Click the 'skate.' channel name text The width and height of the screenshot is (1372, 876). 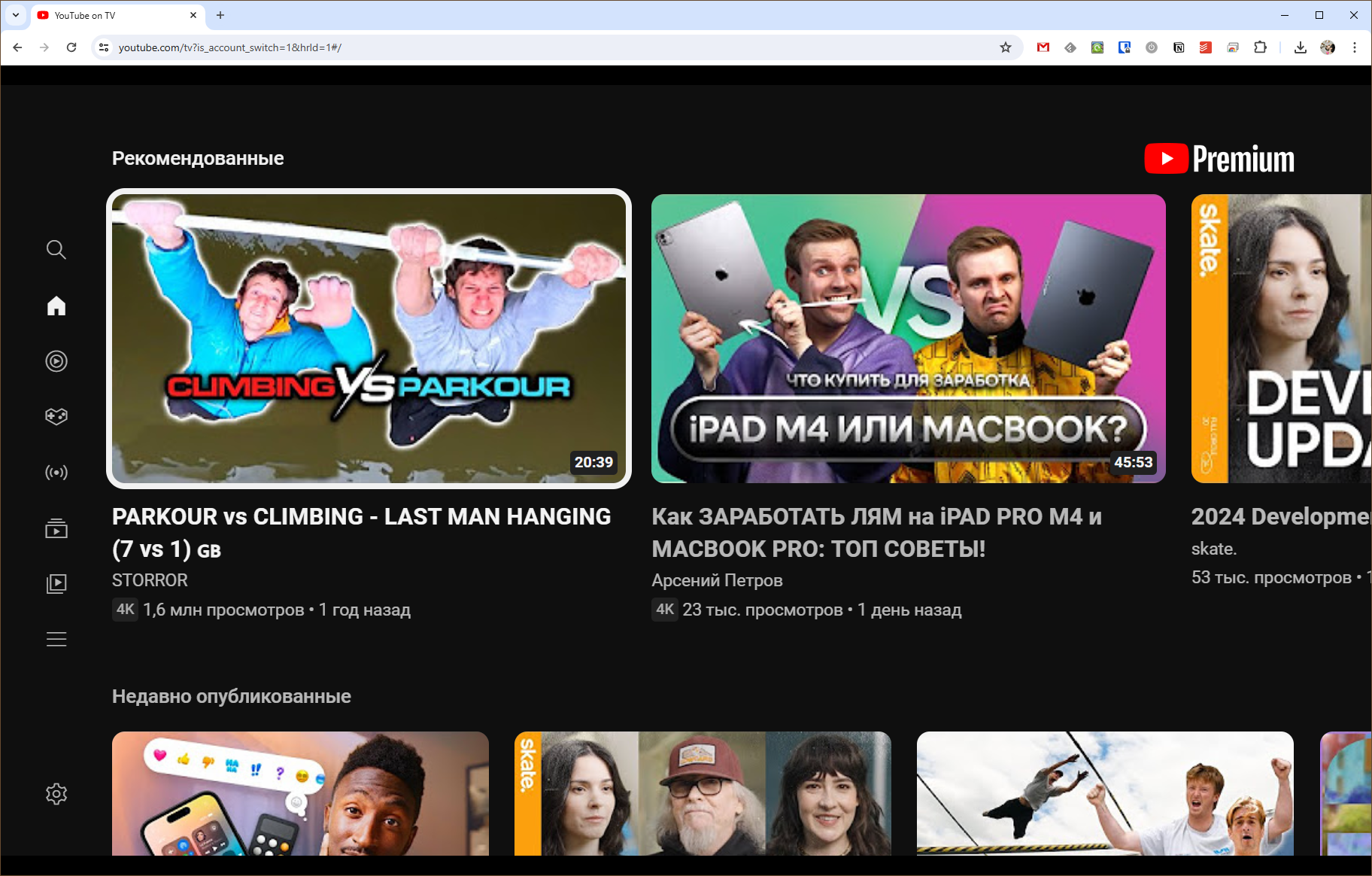1214,549
